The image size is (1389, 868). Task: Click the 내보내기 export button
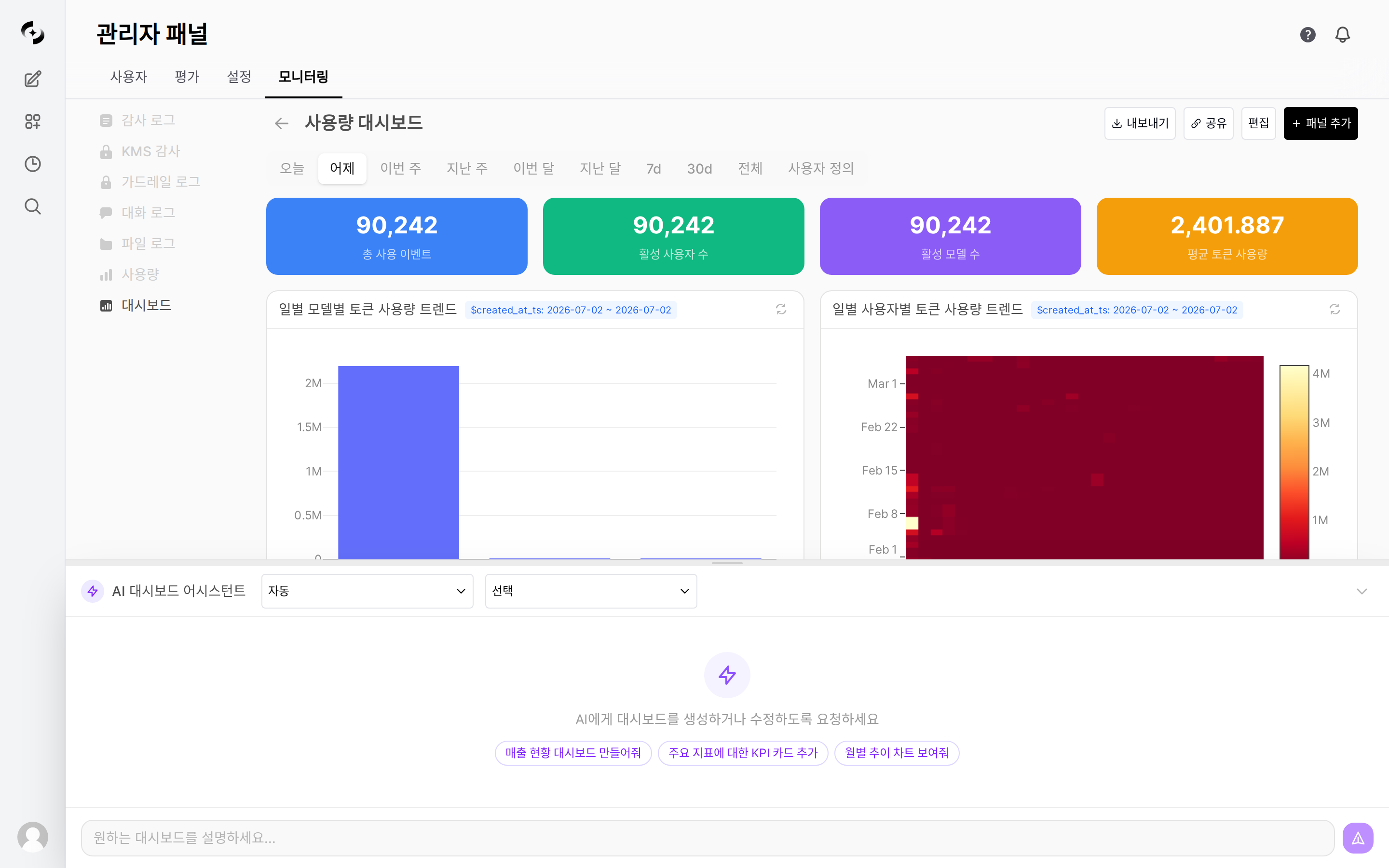coord(1139,123)
